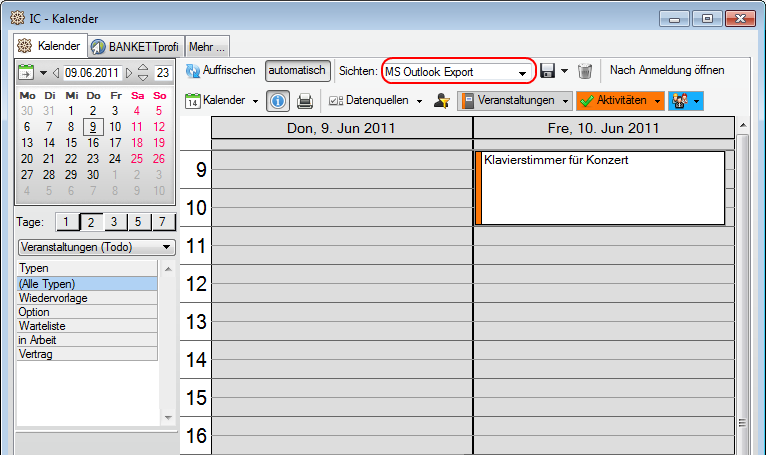Click the go-to-date calendar icon
766x455 pixels.
click(x=26, y=72)
